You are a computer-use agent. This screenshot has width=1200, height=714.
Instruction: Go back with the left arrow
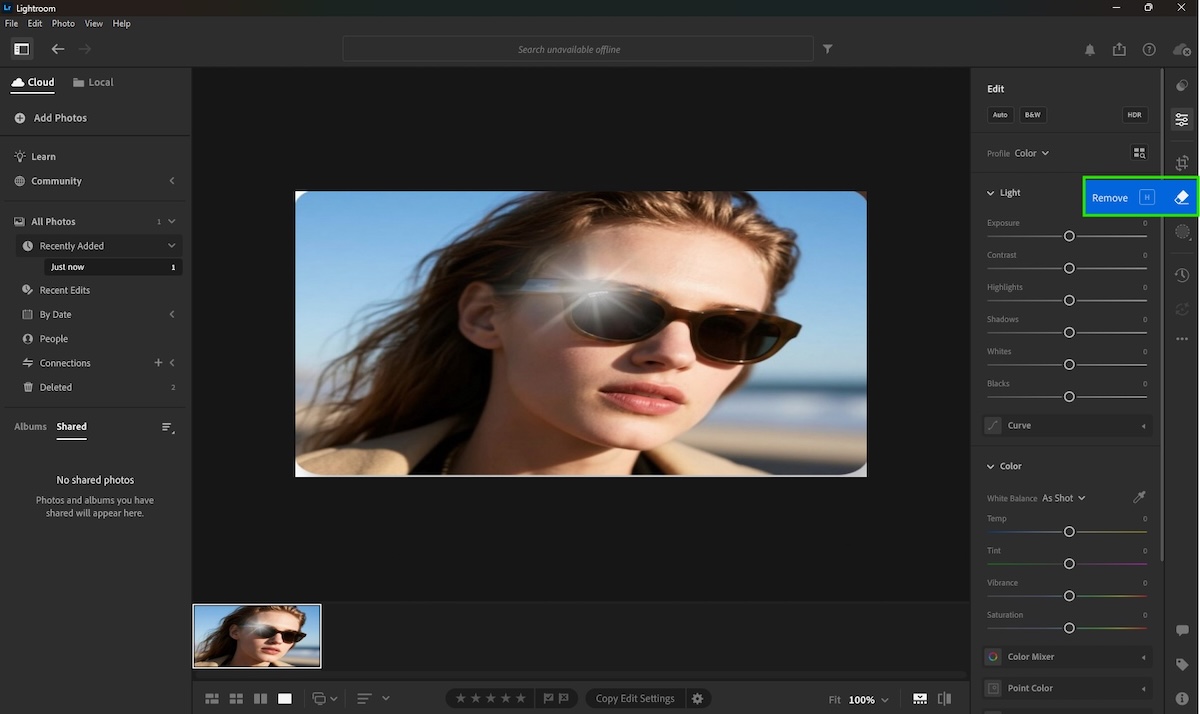tap(57, 49)
